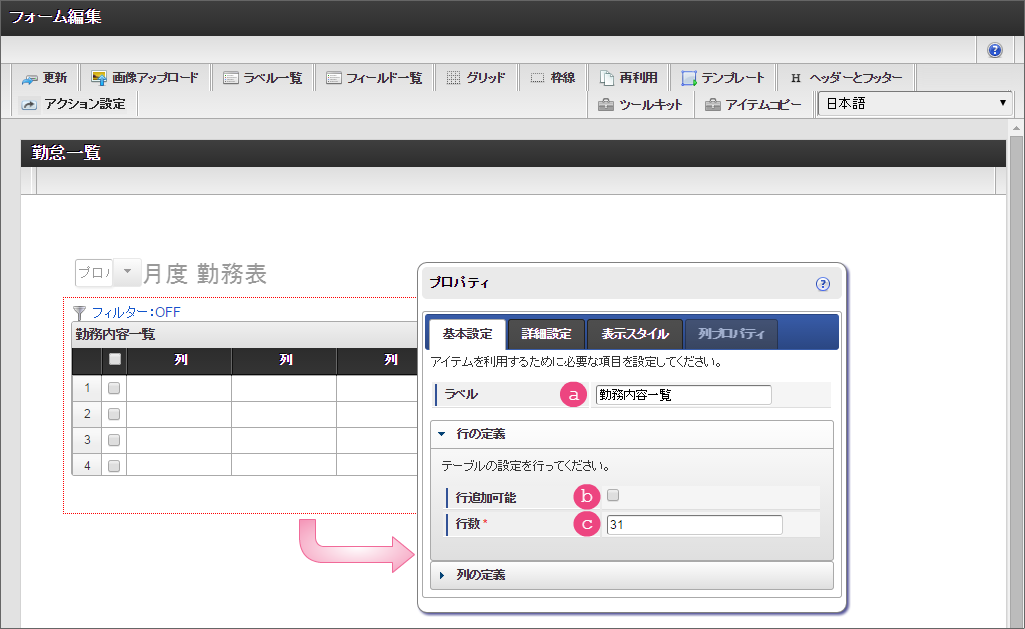The width and height of the screenshot is (1025, 629).
Task: Click the 月度 勤務表 heading text
Action: pyautogui.click(x=205, y=273)
